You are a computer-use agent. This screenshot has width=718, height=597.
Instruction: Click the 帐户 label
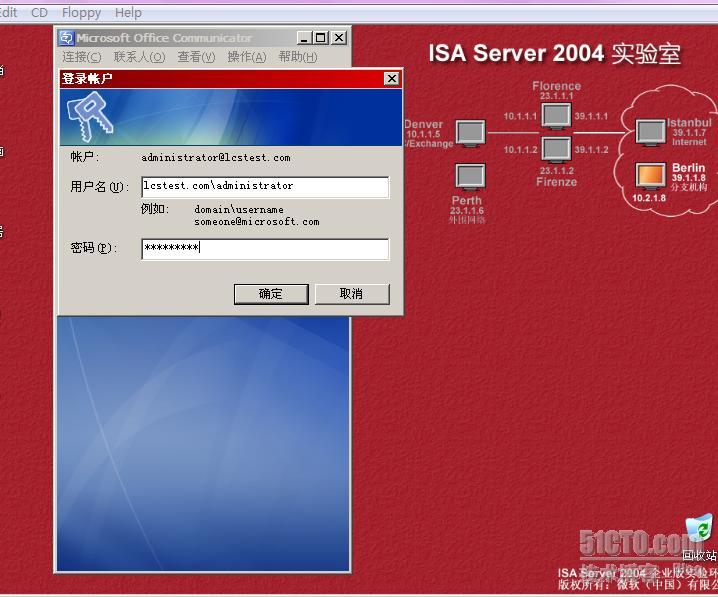pyautogui.click(x=85, y=157)
